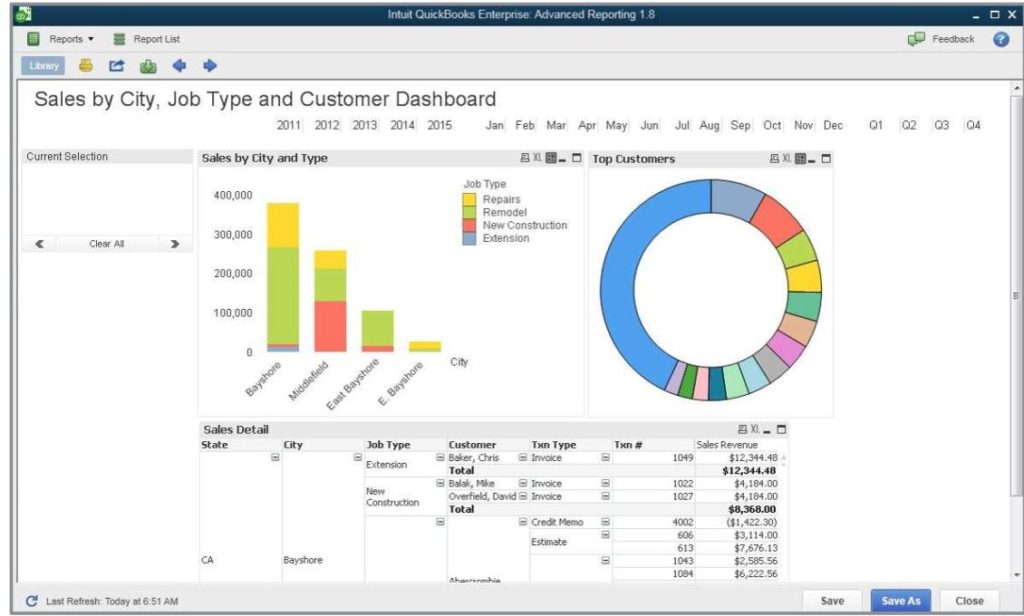Click the print icon in the toolbar
Screen dimensions: 1024x616
[86, 67]
